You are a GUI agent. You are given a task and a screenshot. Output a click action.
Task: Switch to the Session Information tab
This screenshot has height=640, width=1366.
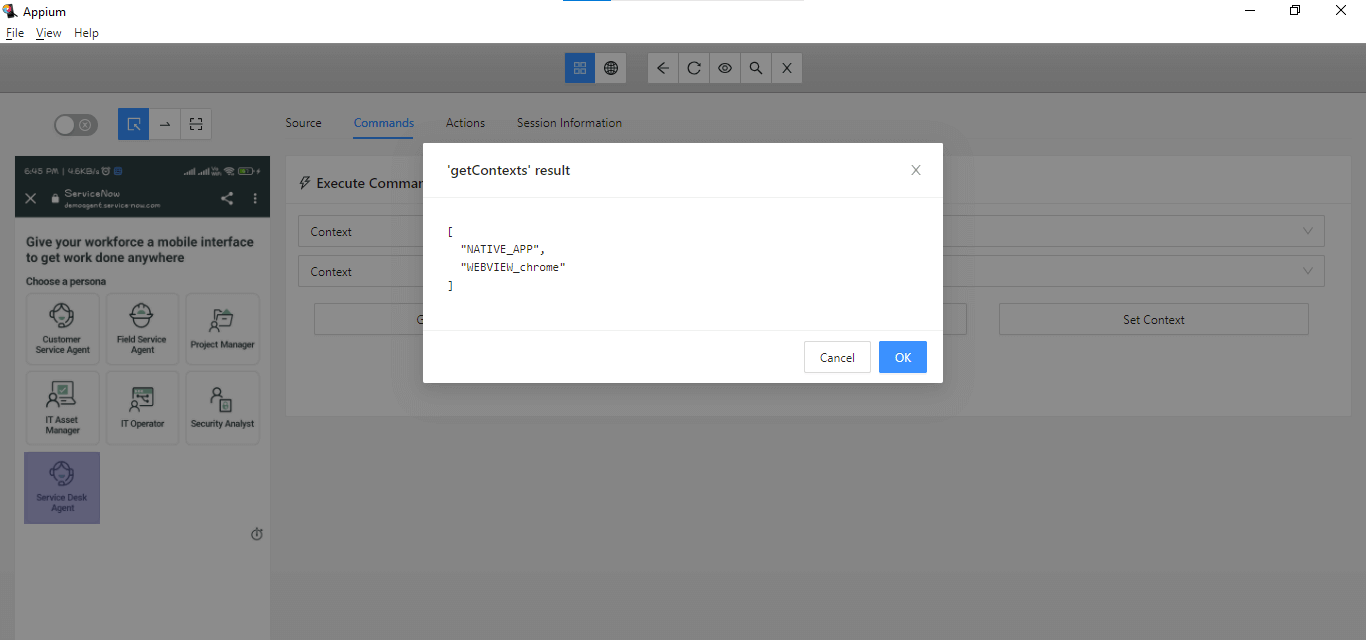(x=569, y=123)
